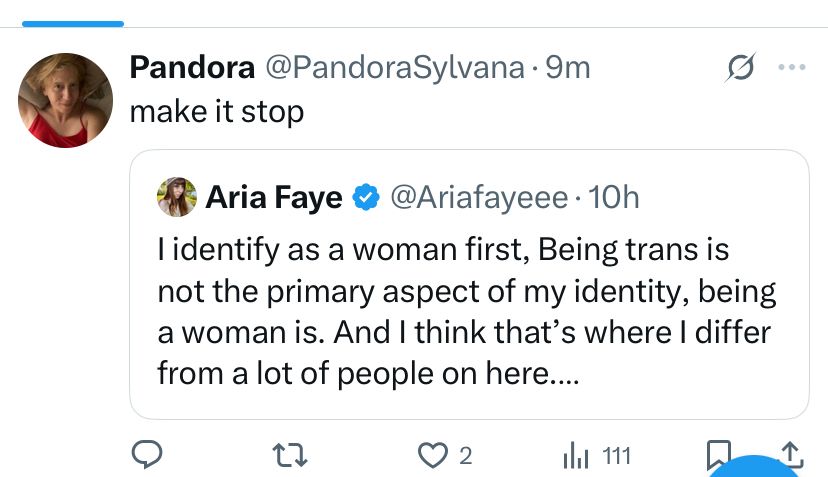The image size is (828, 477).
Task: Click the reply speech bubble icon
Action: tap(148, 456)
